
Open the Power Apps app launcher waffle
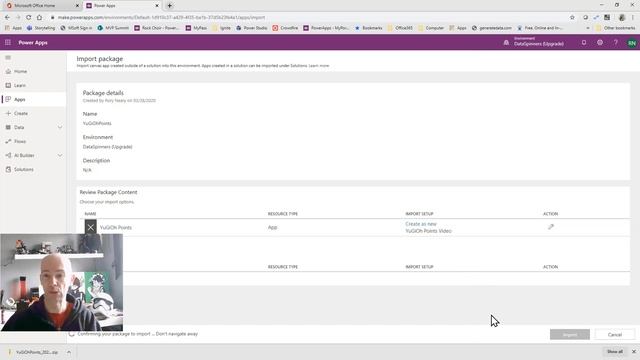tap(8, 42)
